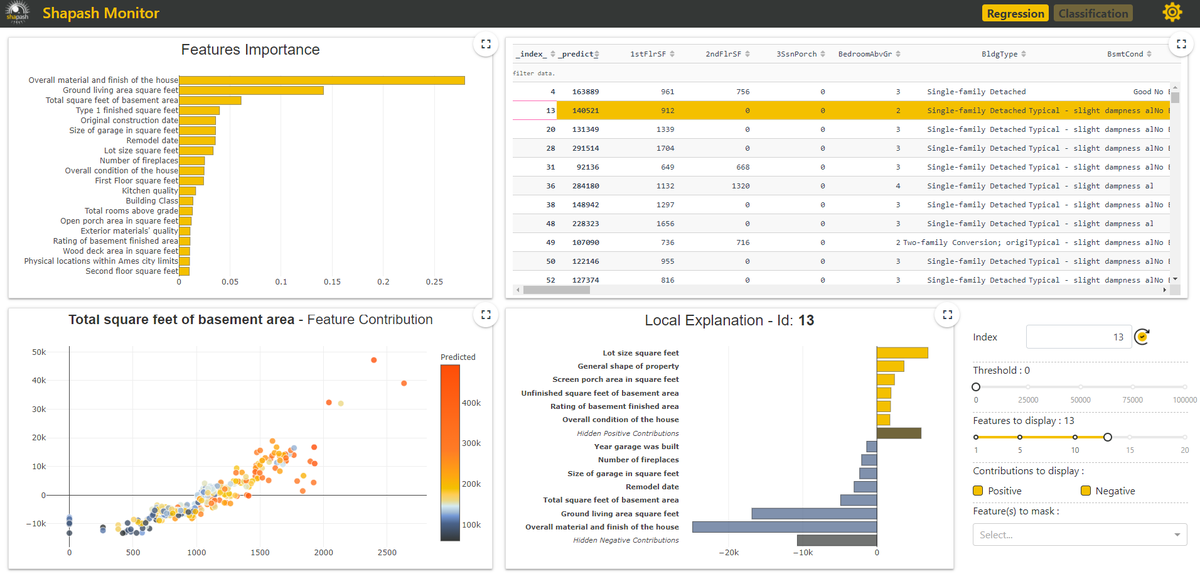Click 'Year garage was built' label
This screenshot has width=1200, height=581.
pos(636,446)
